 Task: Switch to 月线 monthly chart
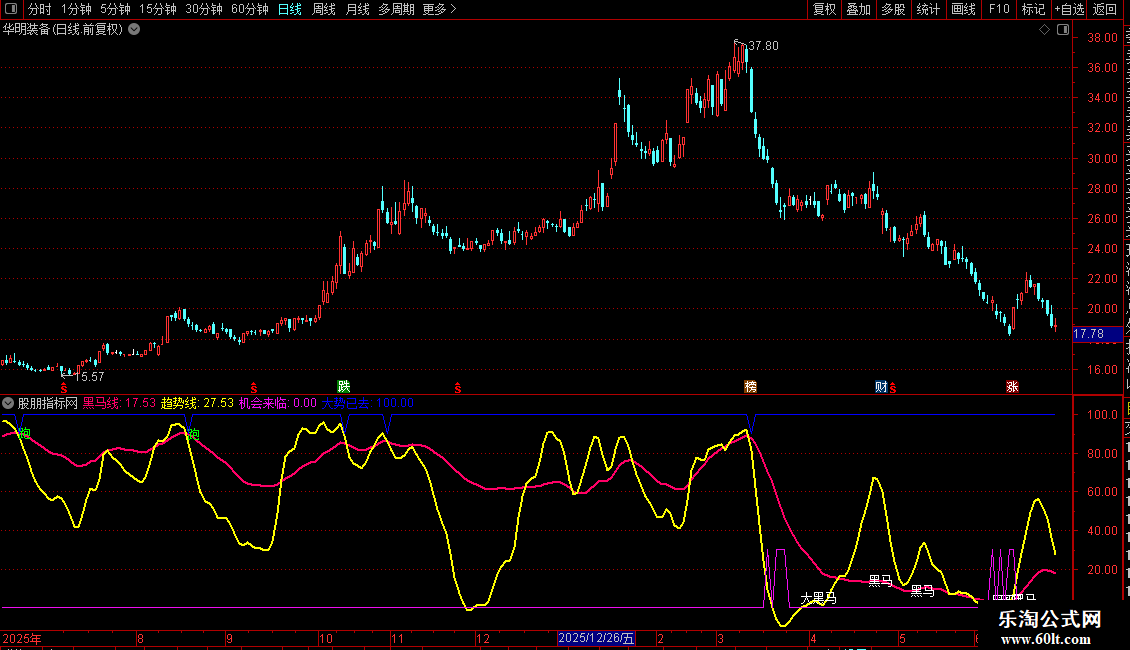click(x=357, y=9)
